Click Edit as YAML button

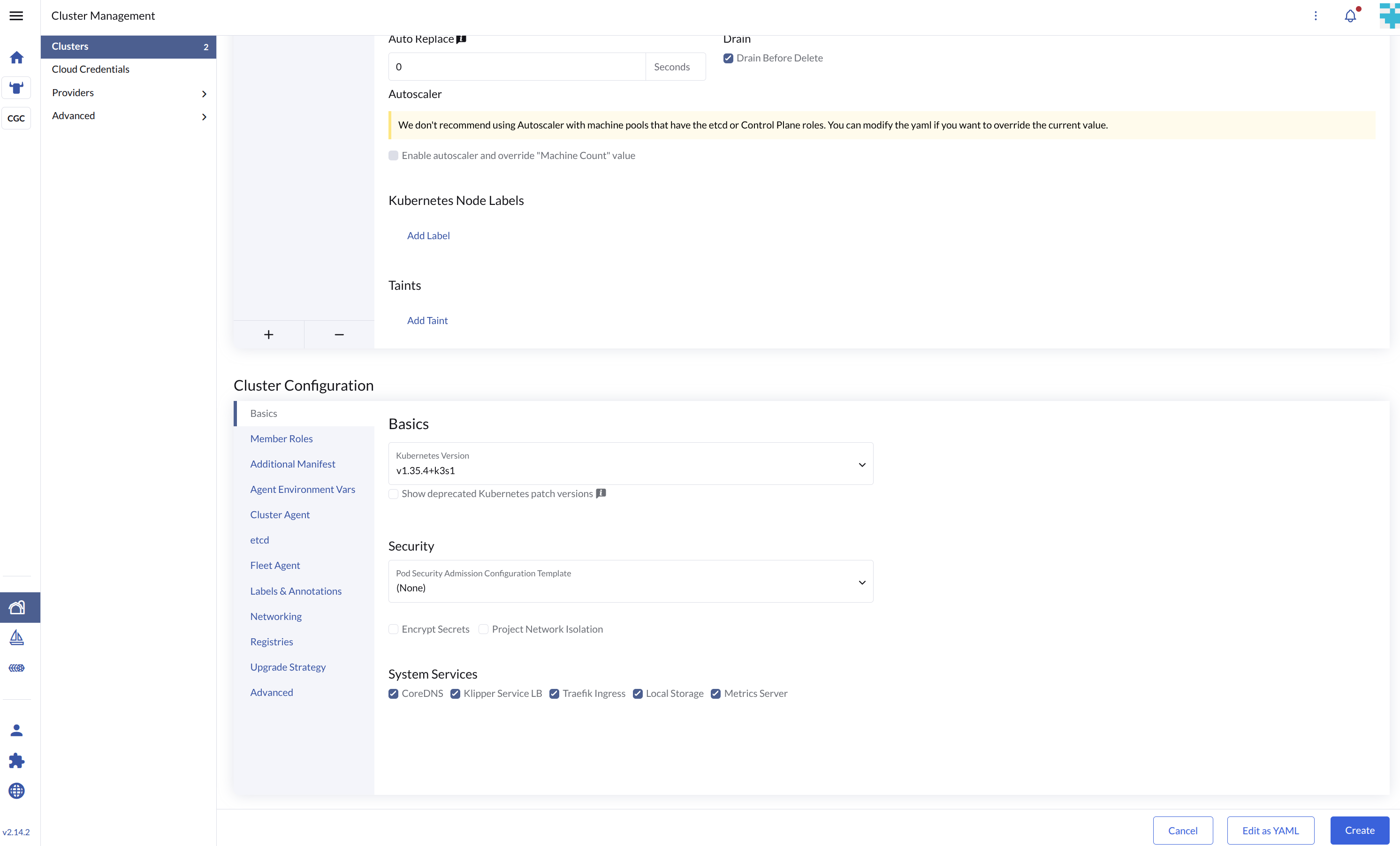(x=1271, y=830)
